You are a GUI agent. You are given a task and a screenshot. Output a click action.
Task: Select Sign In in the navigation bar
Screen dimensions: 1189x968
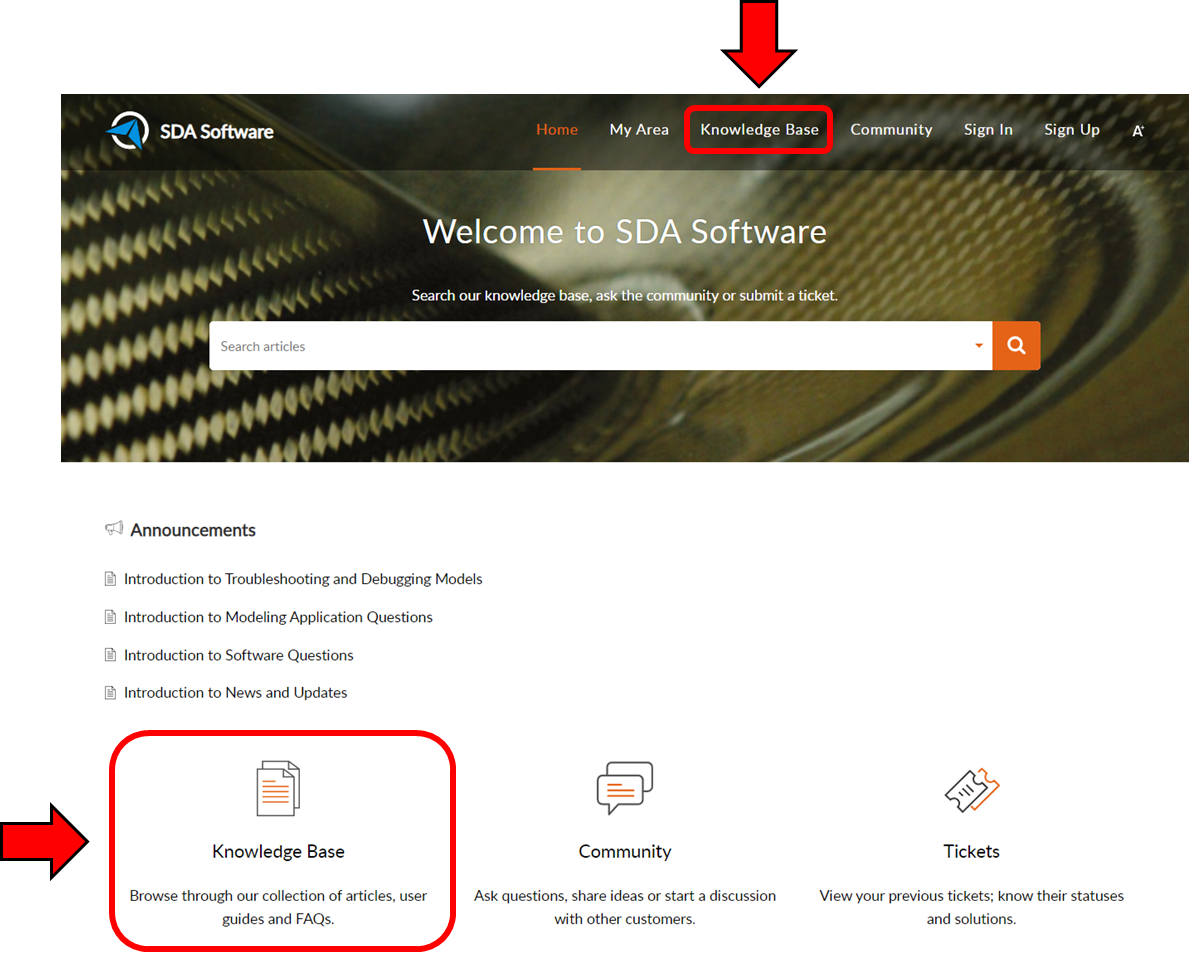point(988,130)
